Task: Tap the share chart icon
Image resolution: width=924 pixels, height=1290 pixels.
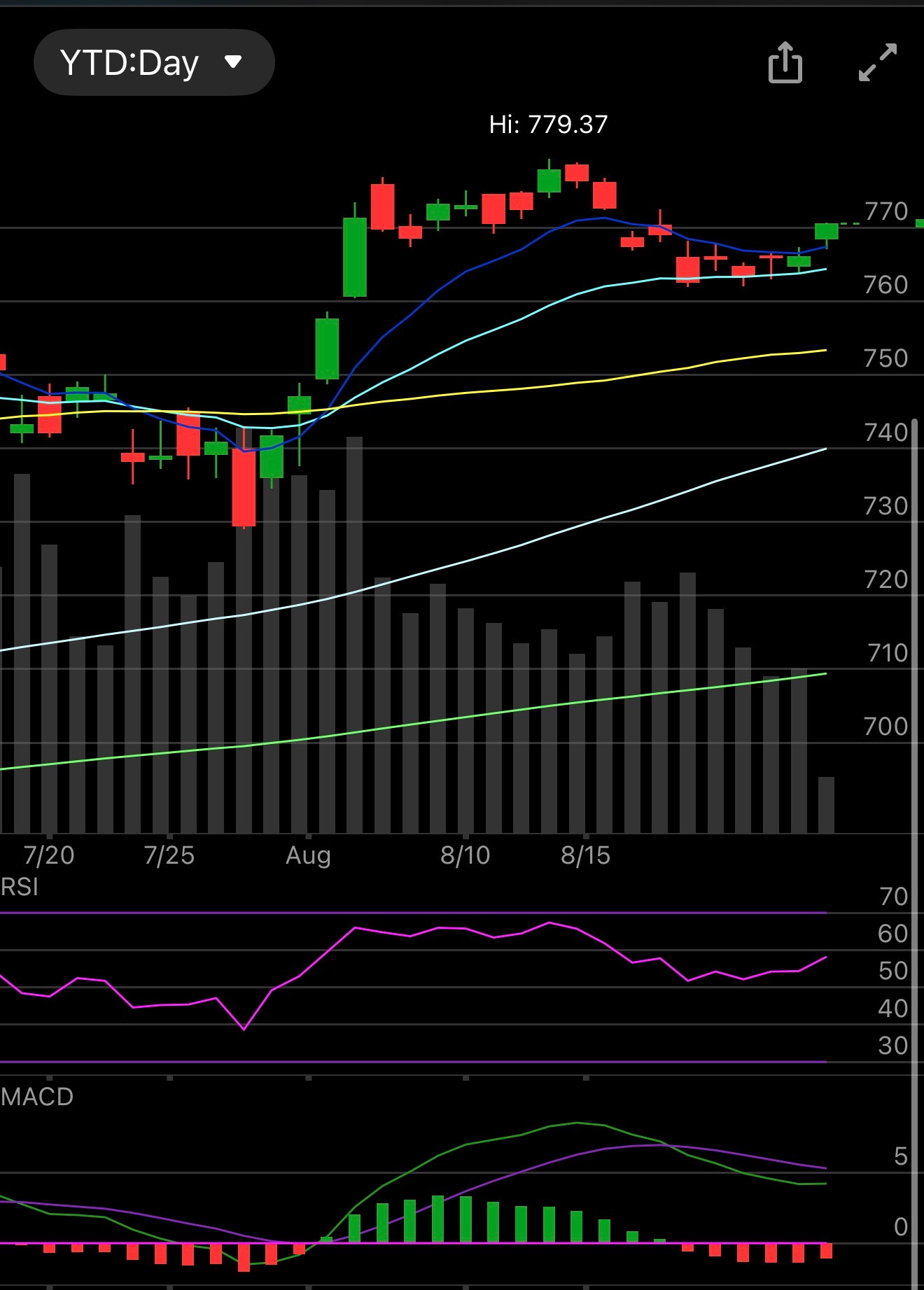Action: 785,62
